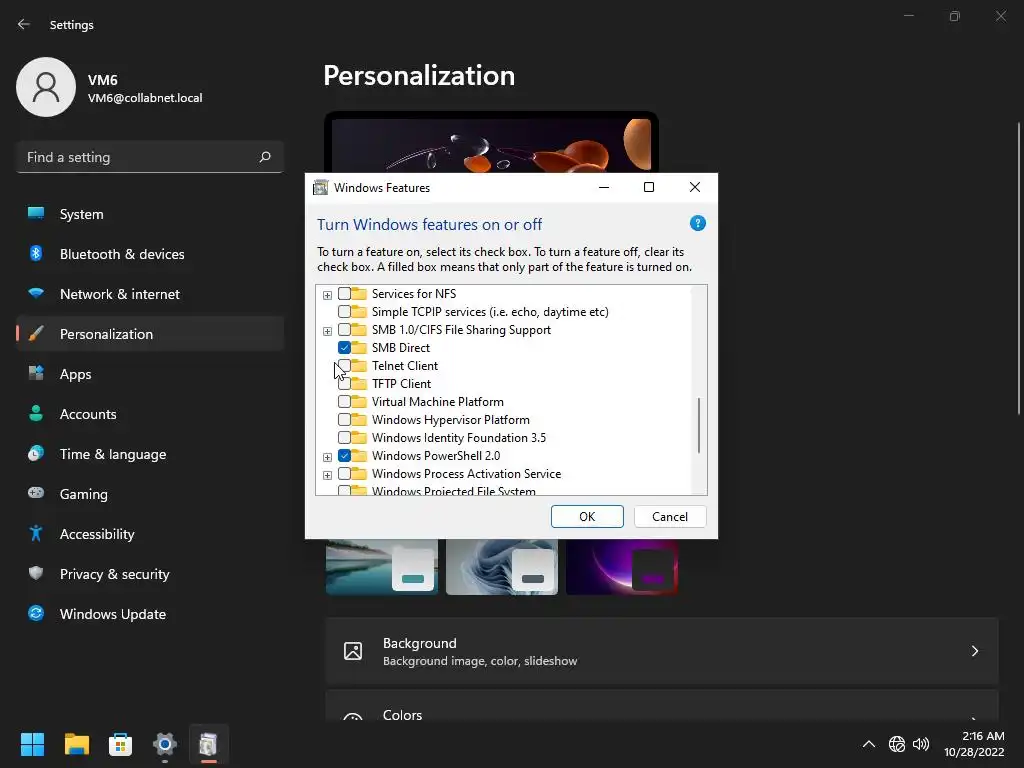Enable the Services for NFS checkbox
1024x768 pixels.
tap(344, 294)
